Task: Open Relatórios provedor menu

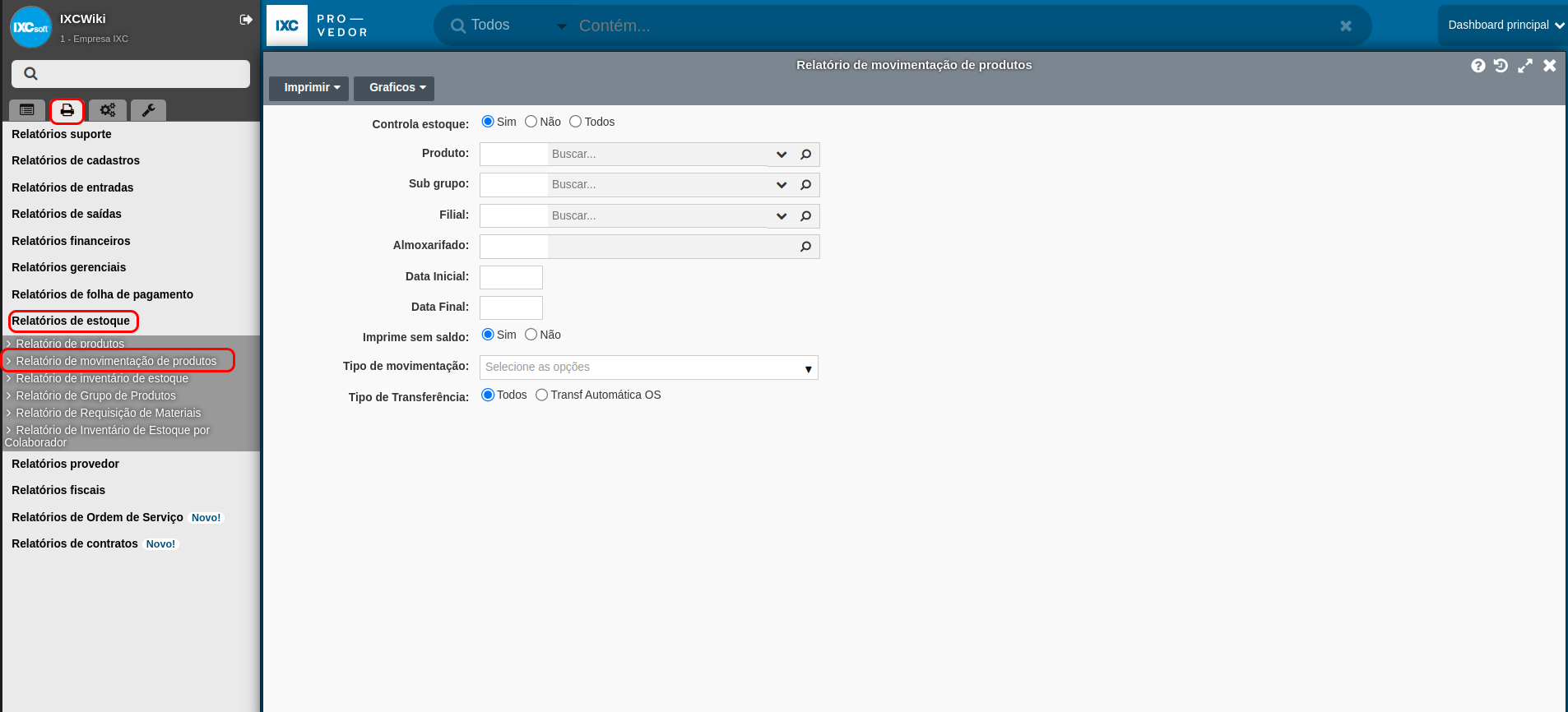Action: click(x=66, y=464)
